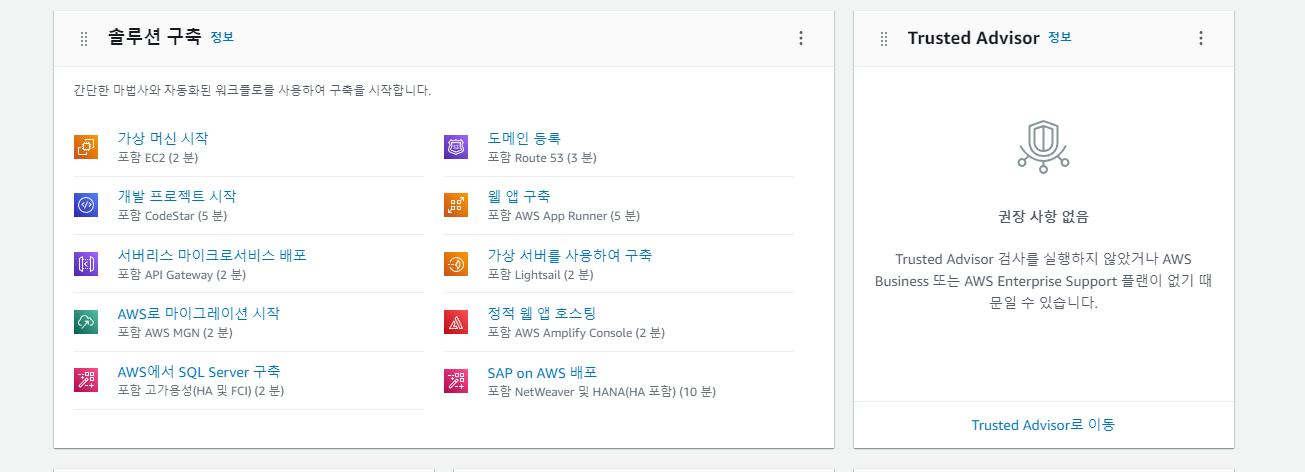Open 가상 서버를 사용하여 구축 link
Viewport: 1305px width, 472px height.
coord(570,255)
